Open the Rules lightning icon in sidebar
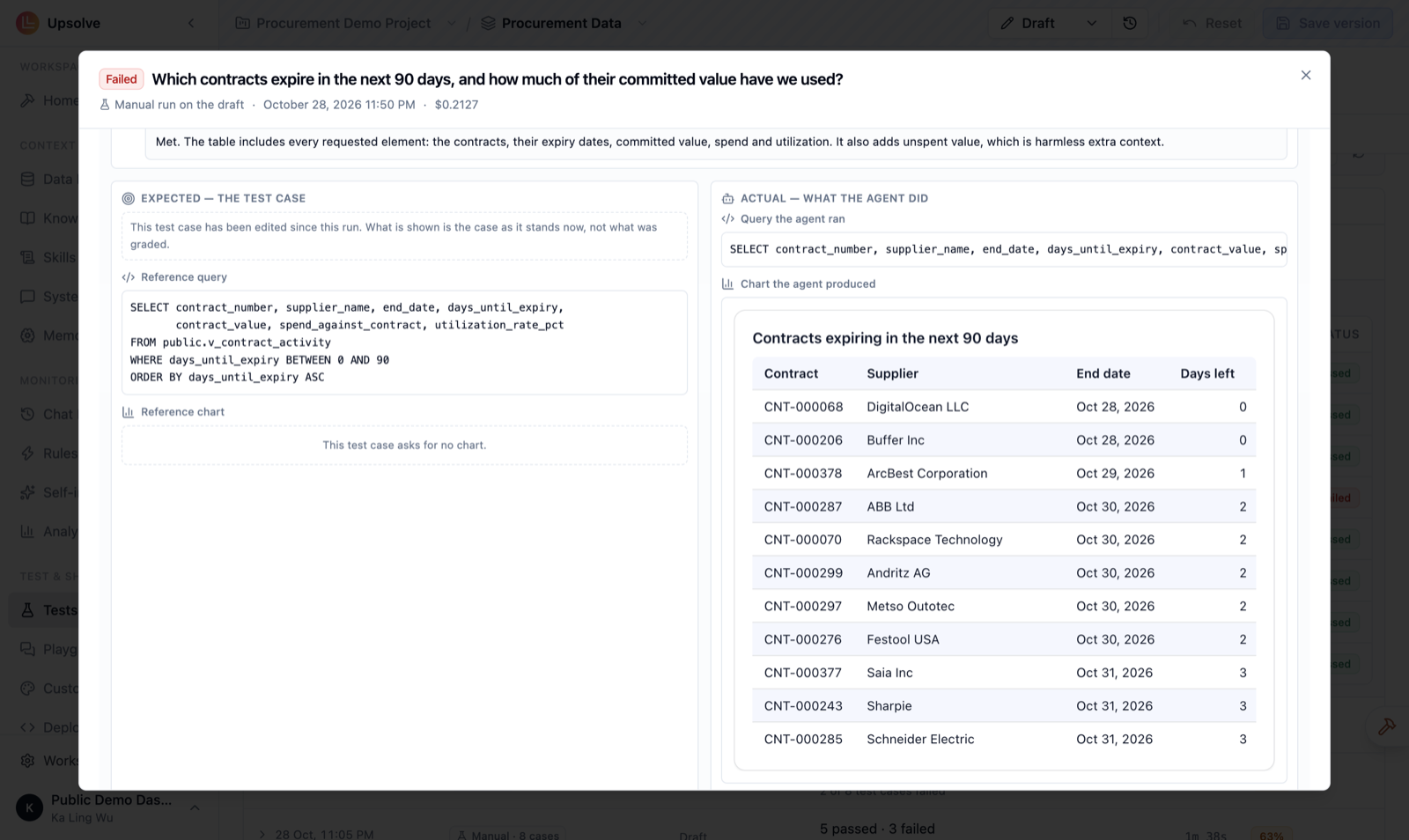 coord(27,453)
